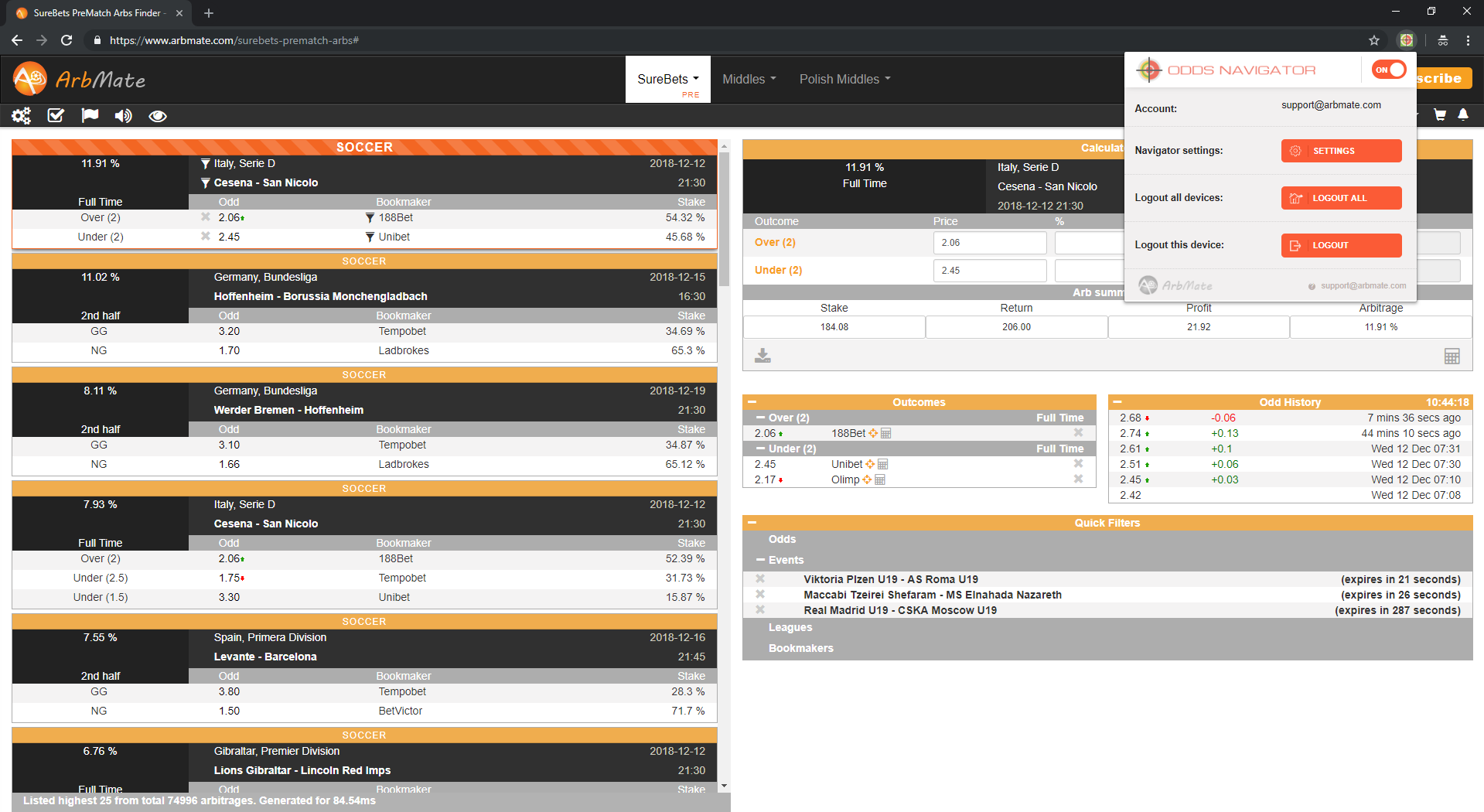Open the notifications bell icon
The image size is (1484, 812).
[1462, 114]
